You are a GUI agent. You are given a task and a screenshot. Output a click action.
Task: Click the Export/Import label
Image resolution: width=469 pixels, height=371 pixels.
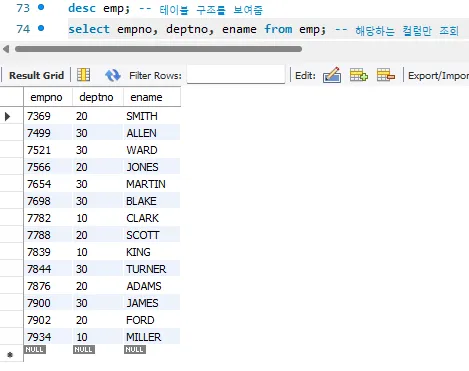pyautogui.click(x=438, y=76)
